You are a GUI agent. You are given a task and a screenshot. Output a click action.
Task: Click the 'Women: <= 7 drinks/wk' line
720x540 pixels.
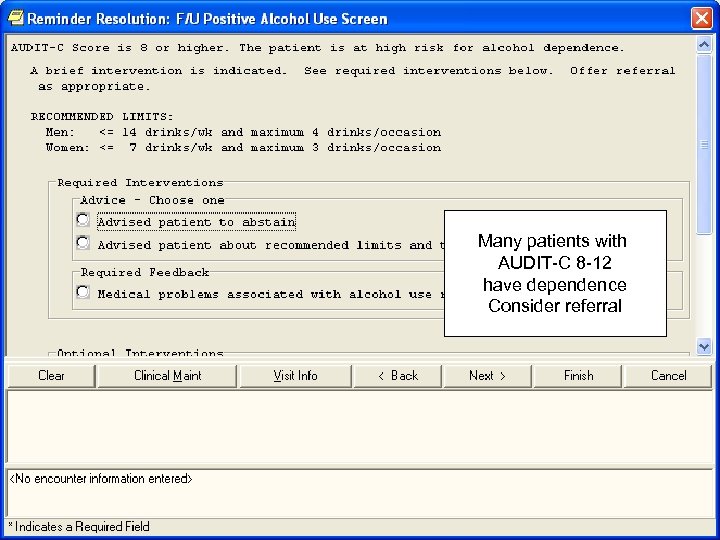pos(243,148)
